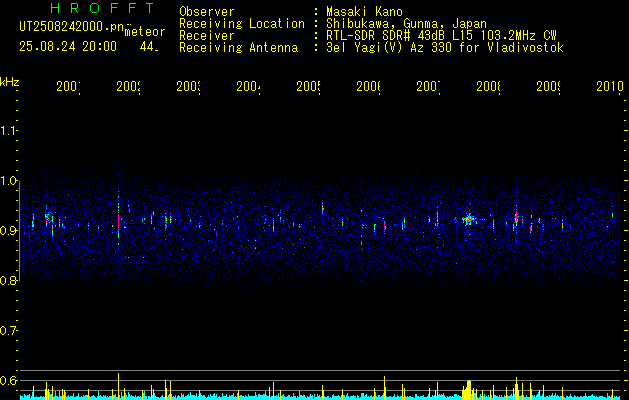Click the 1.0 frequency axis label
This screenshot has height=400, width=629.
(x=9, y=181)
